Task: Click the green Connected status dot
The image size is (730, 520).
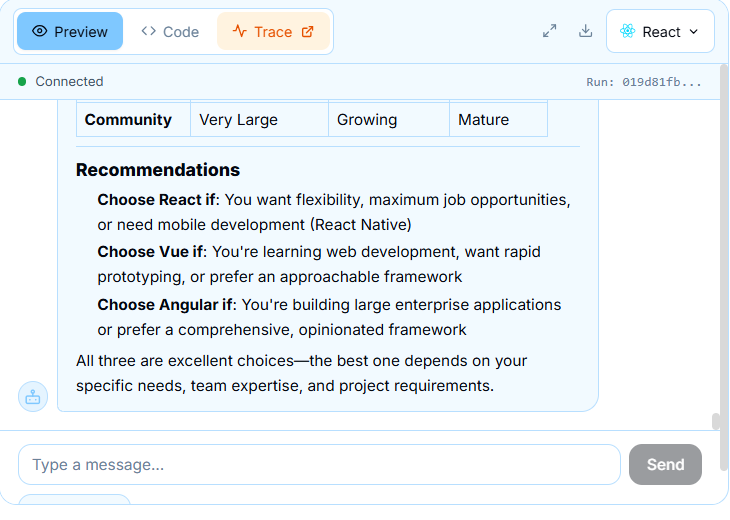Action: pyautogui.click(x=22, y=81)
